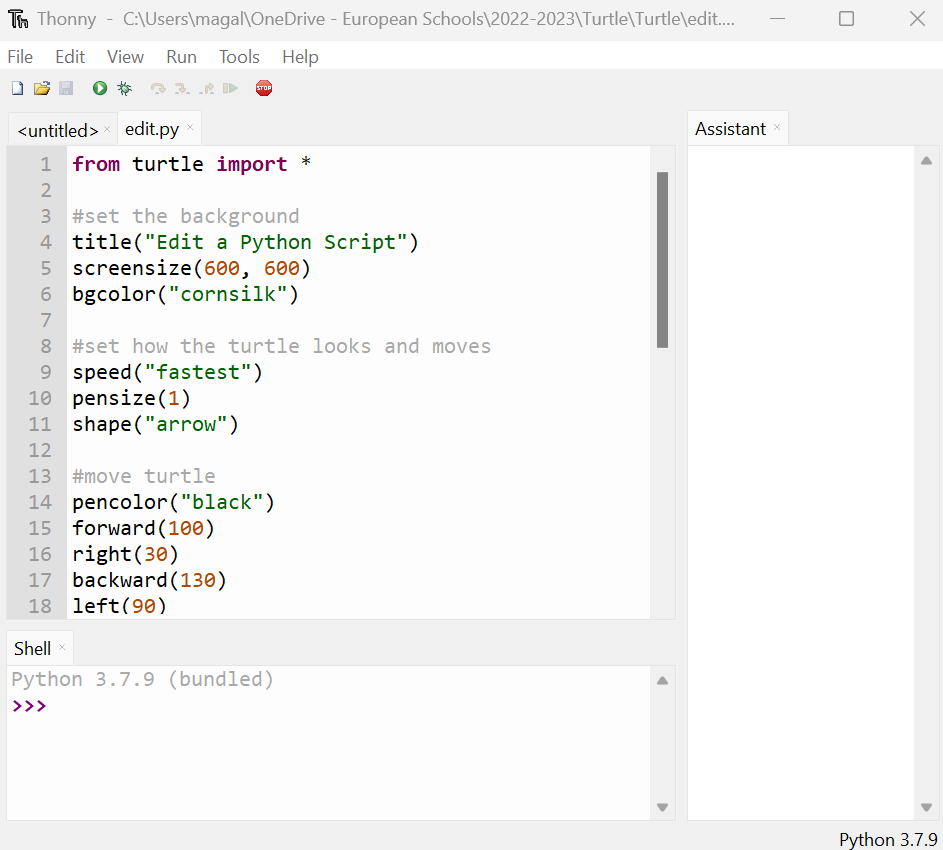Click the Step over debugger icon
The height and width of the screenshot is (850, 943).
coord(158,88)
